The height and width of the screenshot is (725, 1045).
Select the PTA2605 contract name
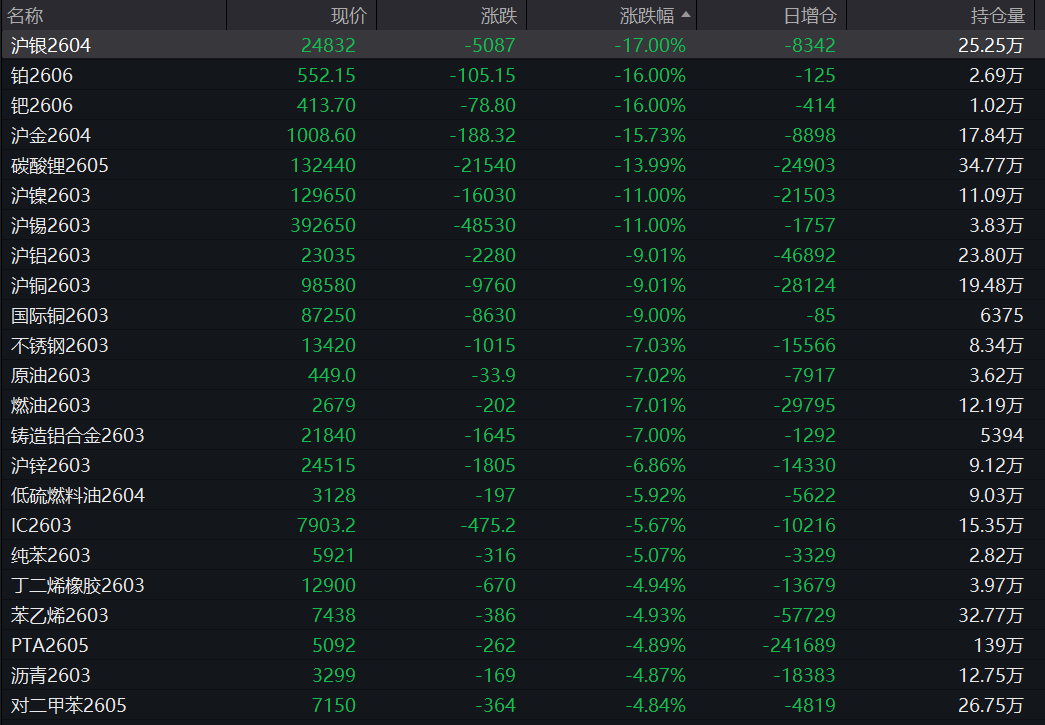(50, 645)
